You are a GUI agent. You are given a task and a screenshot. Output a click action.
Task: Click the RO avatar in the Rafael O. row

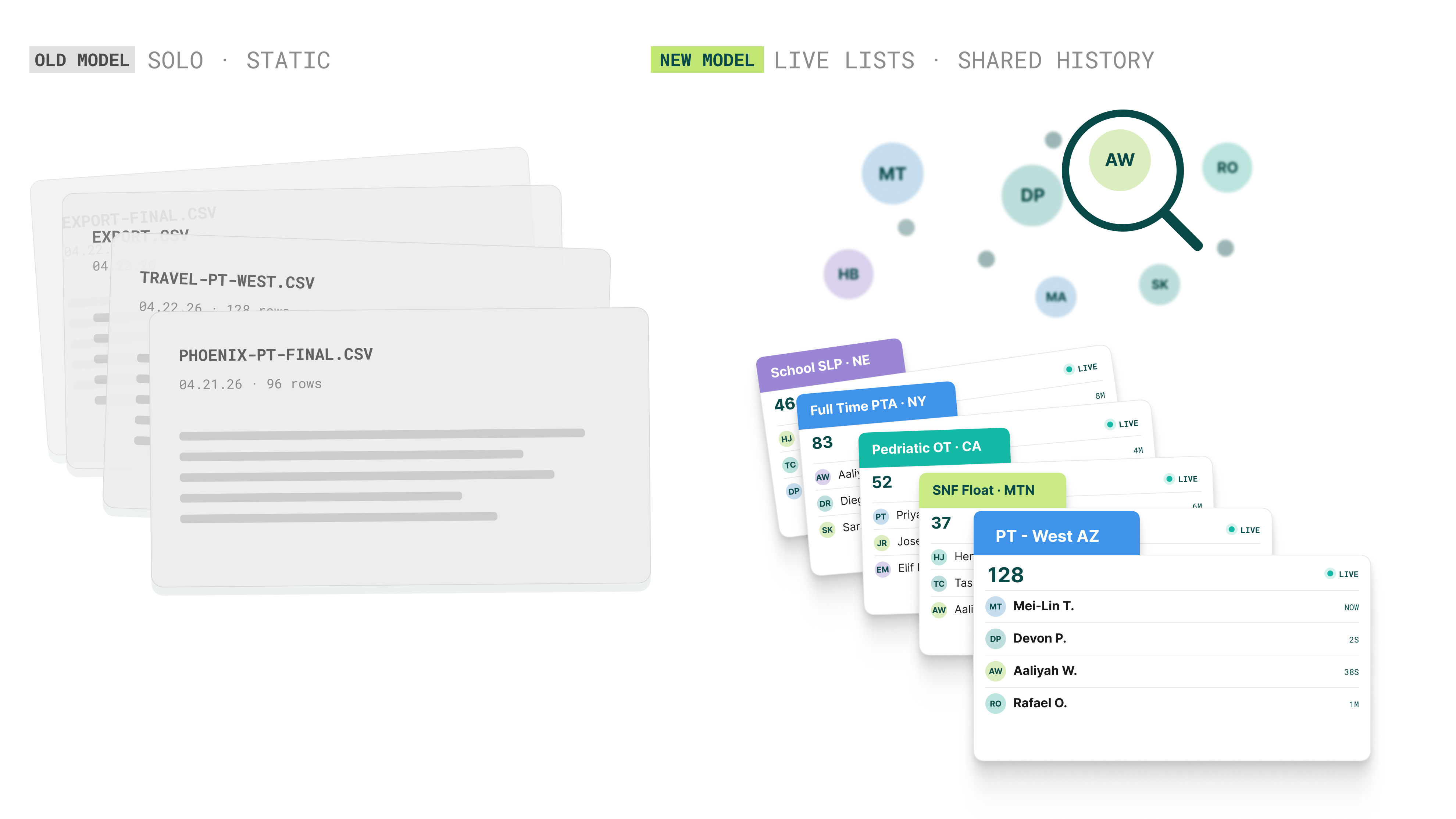[x=995, y=704]
